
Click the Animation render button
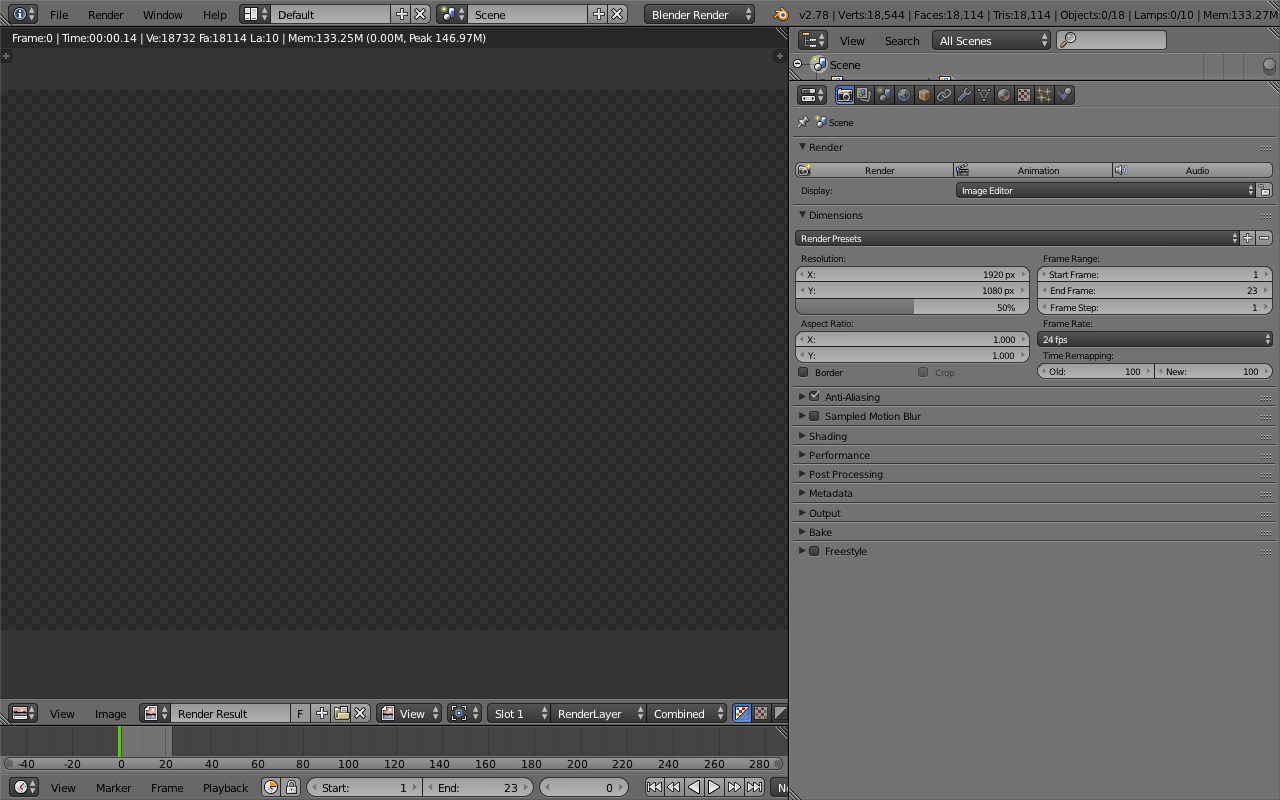pos(1037,170)
